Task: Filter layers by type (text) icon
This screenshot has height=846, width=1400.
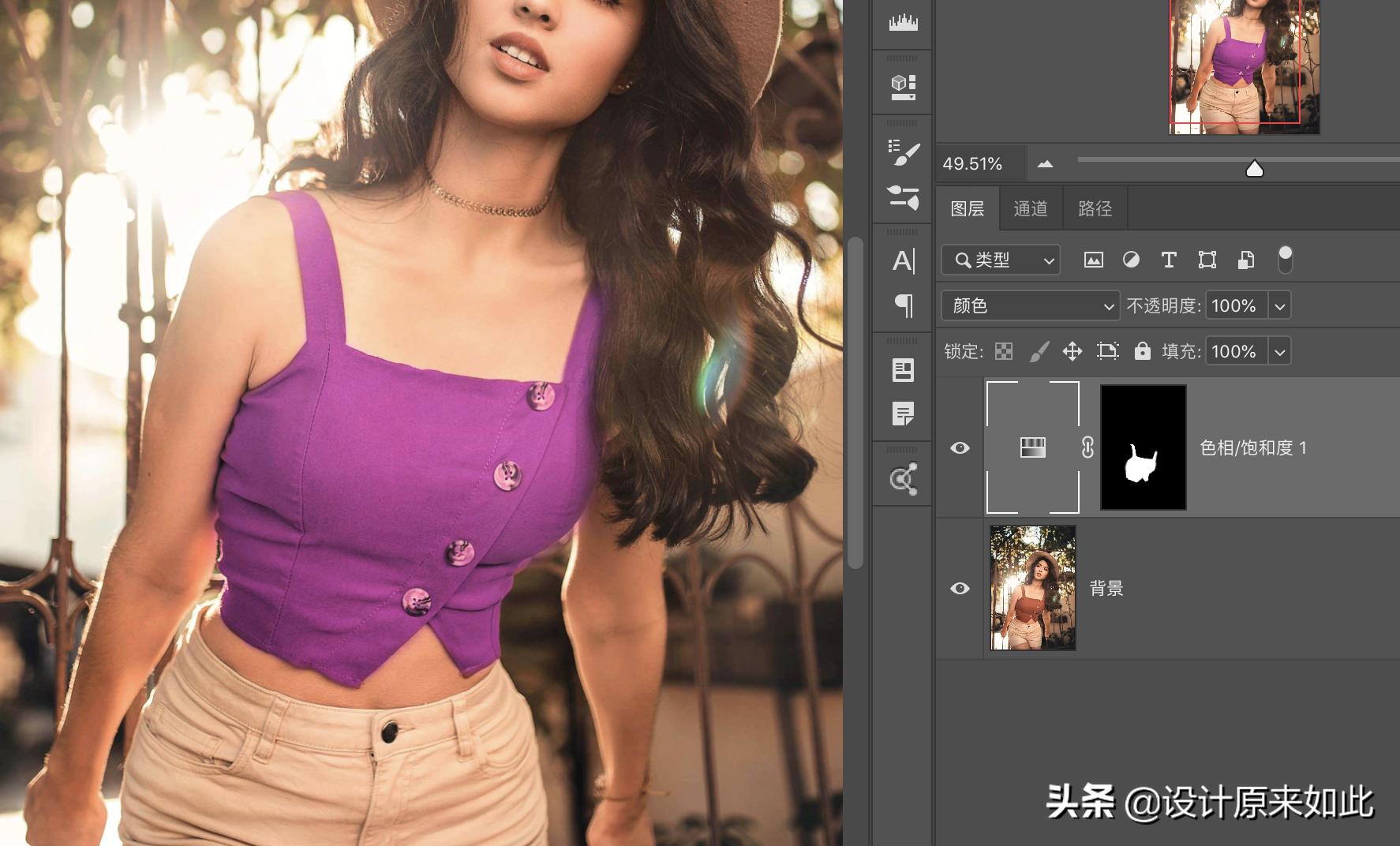Action: pos(1169,260)
